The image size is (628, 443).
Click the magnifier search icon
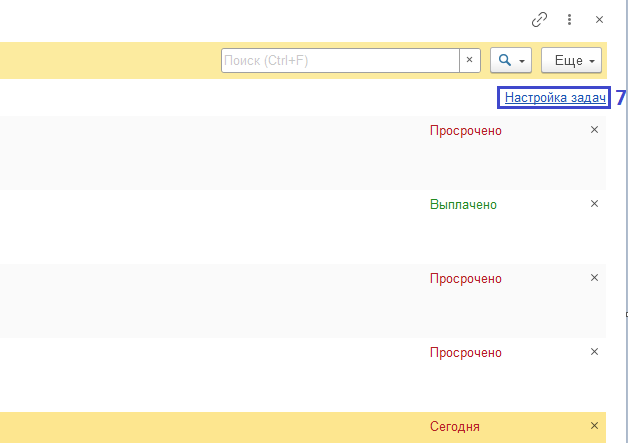(x=505, y=60)
